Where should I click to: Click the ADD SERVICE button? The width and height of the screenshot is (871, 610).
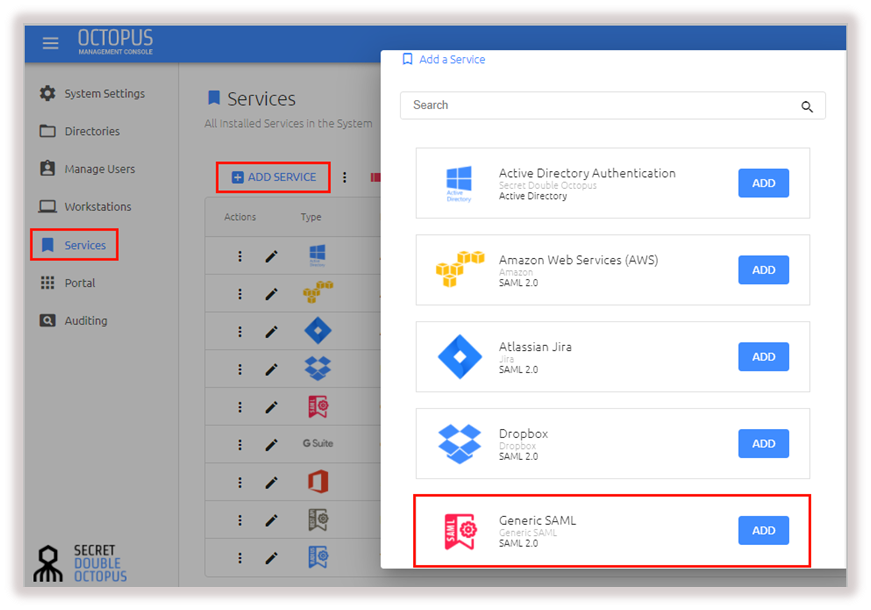pyautogui.click(x=273, y=177)
